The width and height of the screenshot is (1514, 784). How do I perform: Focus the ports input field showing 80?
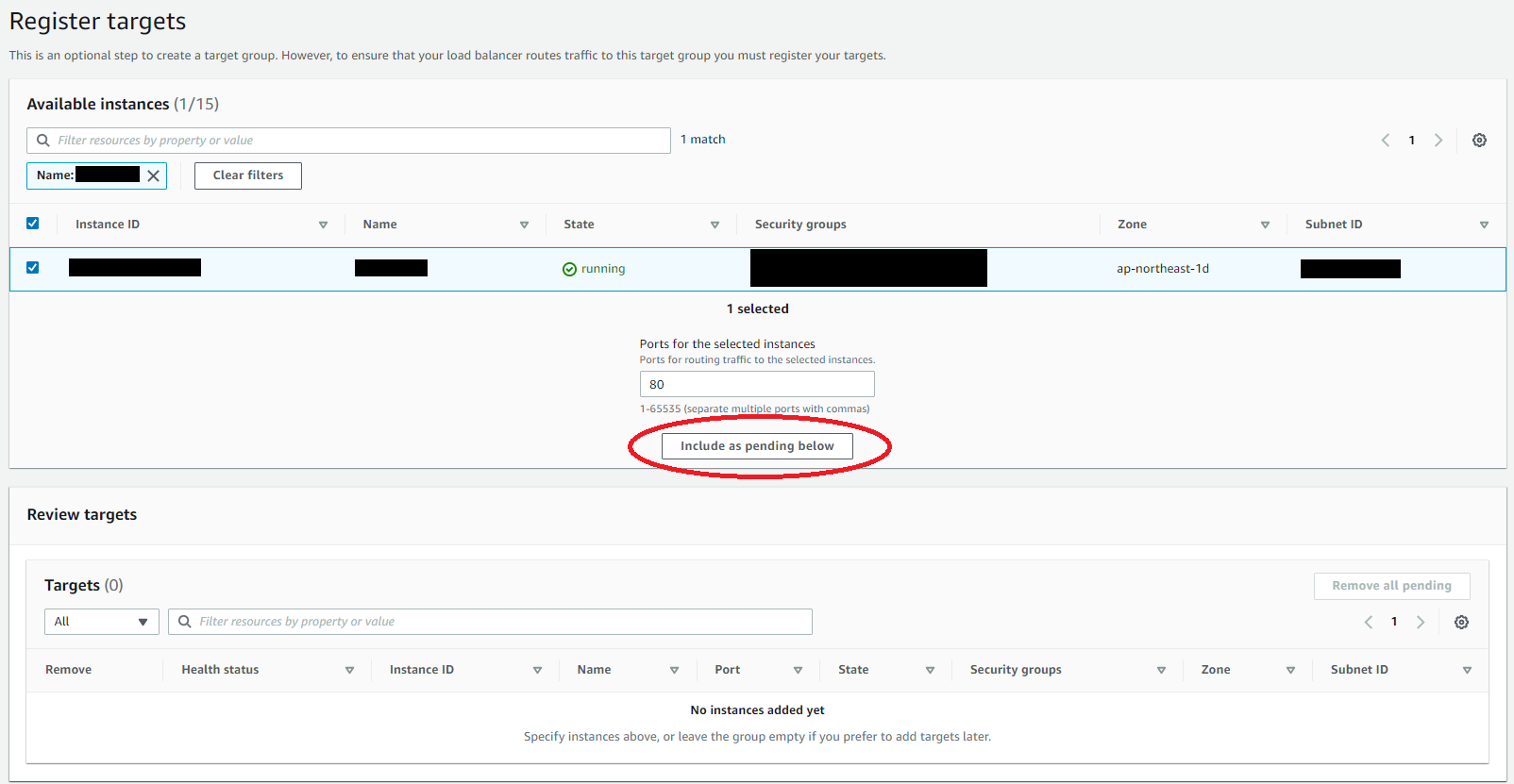pos(757,384)
